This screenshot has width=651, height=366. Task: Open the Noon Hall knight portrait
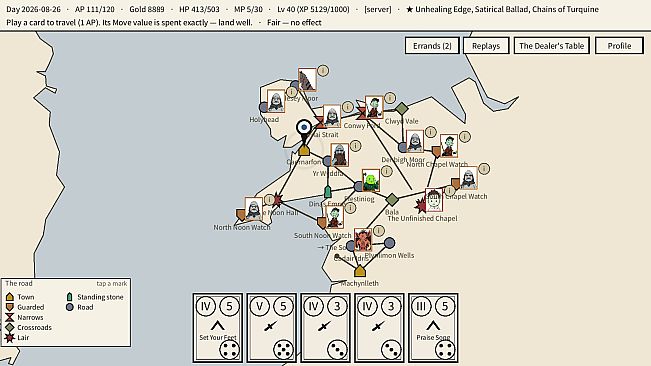tap(253, 209)
